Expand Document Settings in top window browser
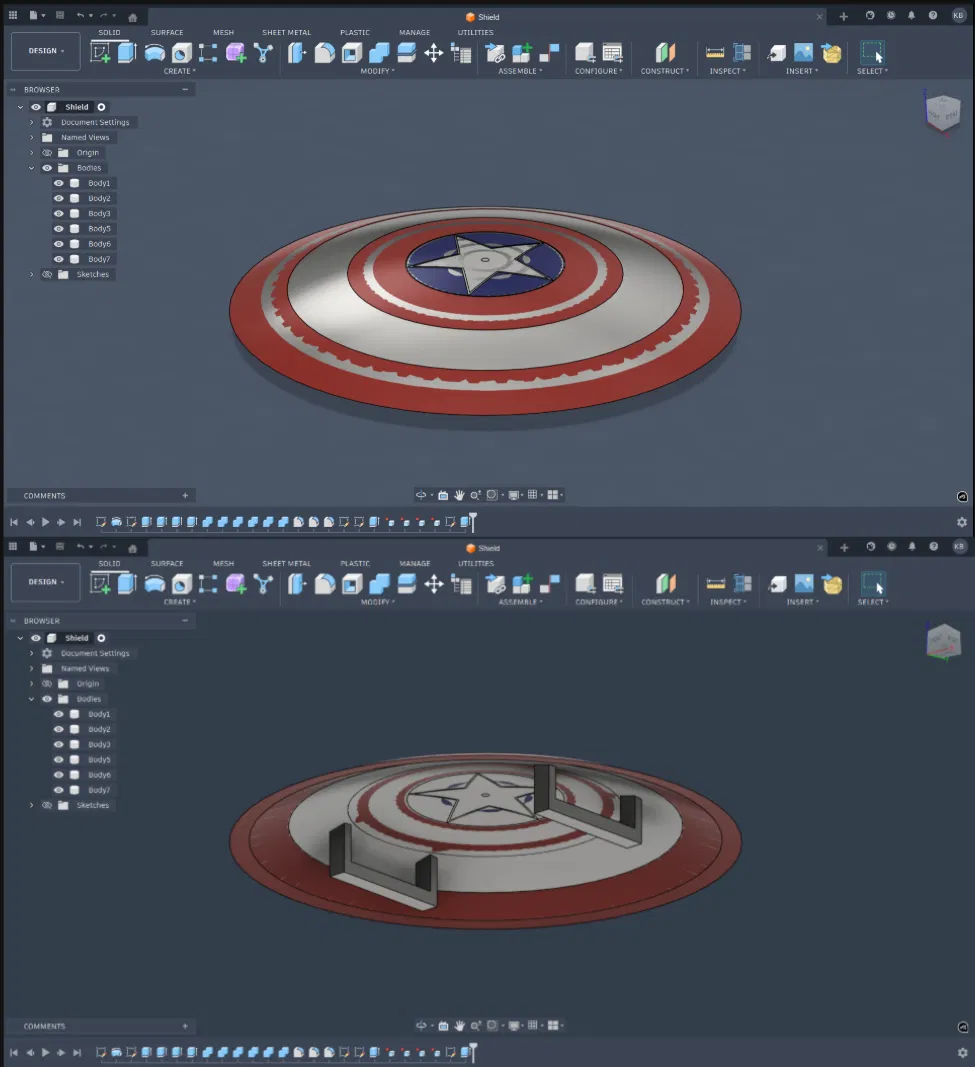Viewport: 975px width, 1067px height. [x=31, y=122]
